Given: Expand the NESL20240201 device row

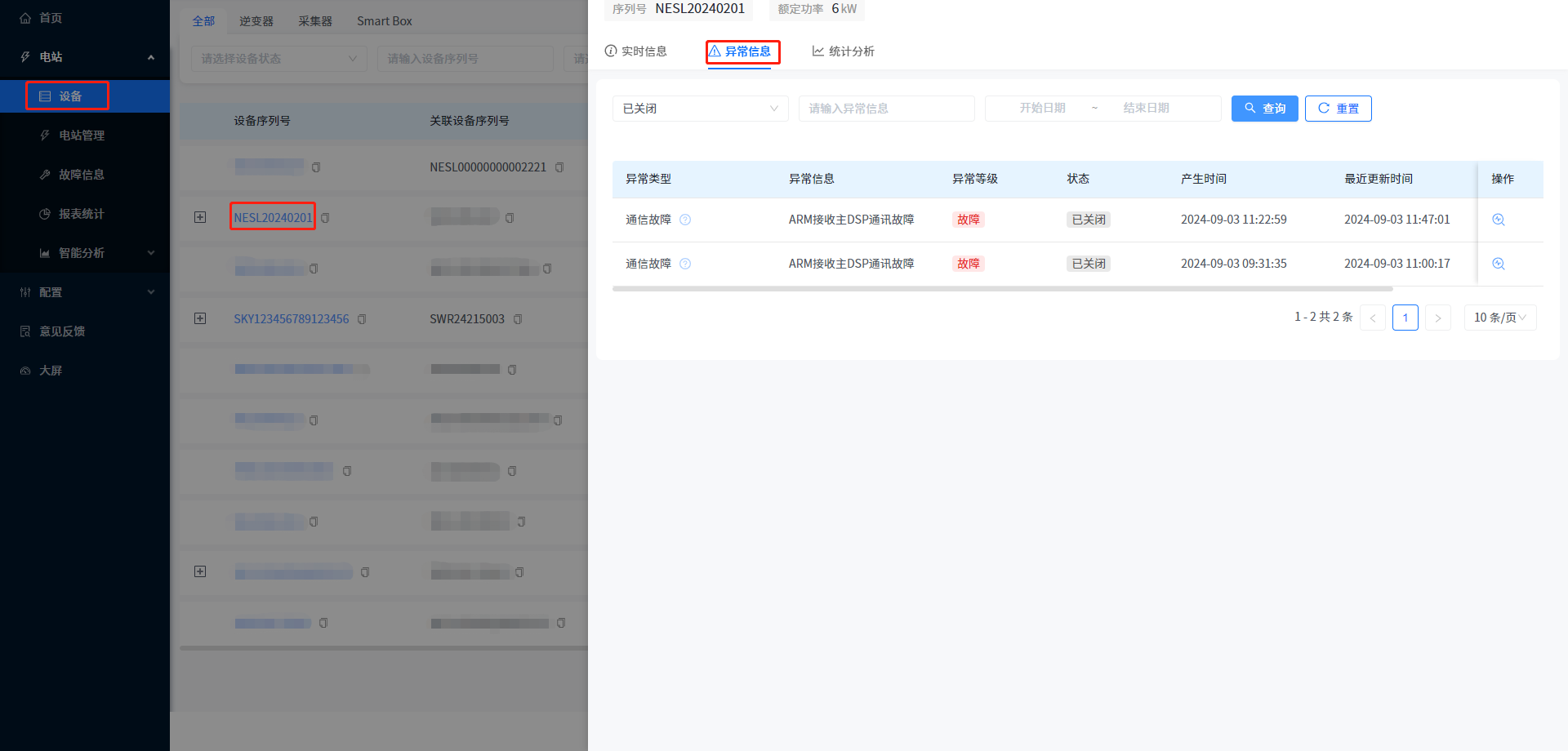Looking at the screenshot, I should pos(200,217).
